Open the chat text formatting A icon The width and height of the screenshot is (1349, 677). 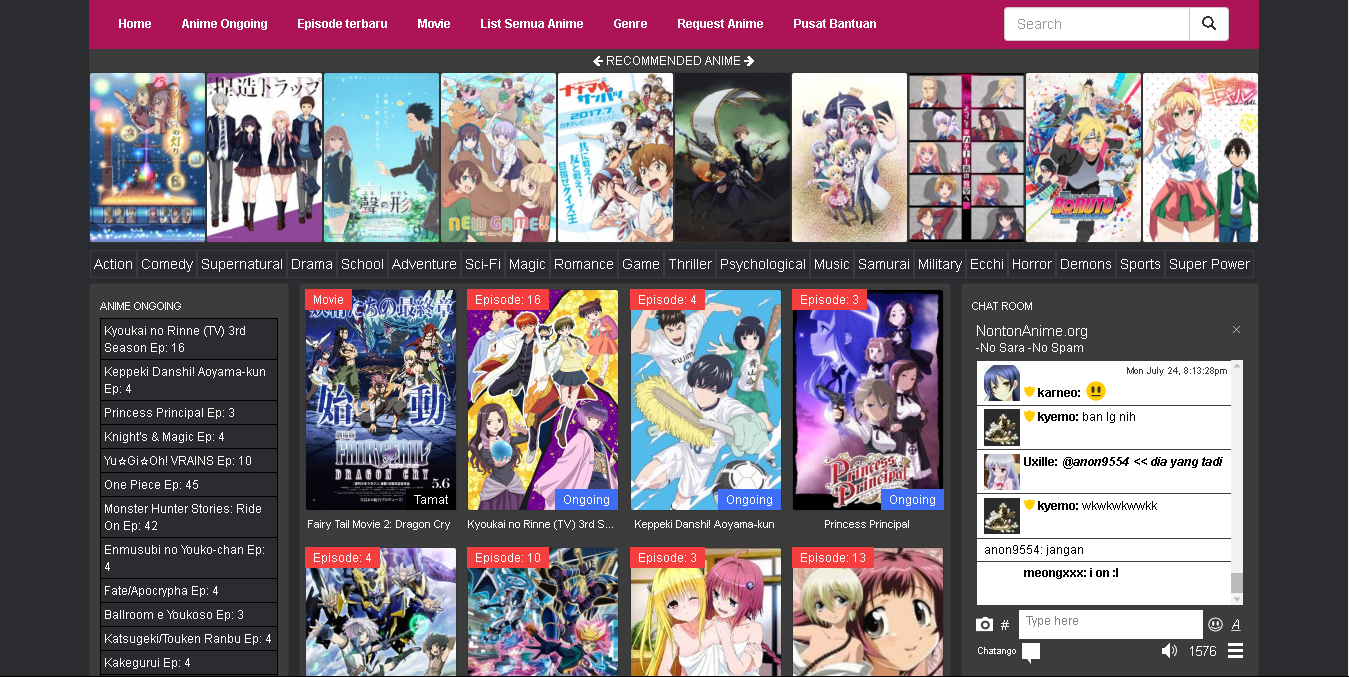[x=1236, y=624]
